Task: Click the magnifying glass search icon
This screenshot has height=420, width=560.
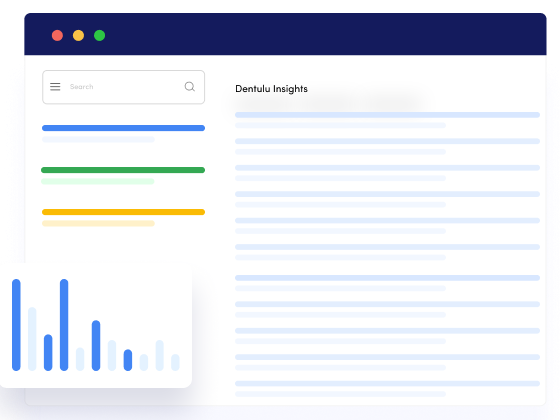Action: tap(190, 86)
